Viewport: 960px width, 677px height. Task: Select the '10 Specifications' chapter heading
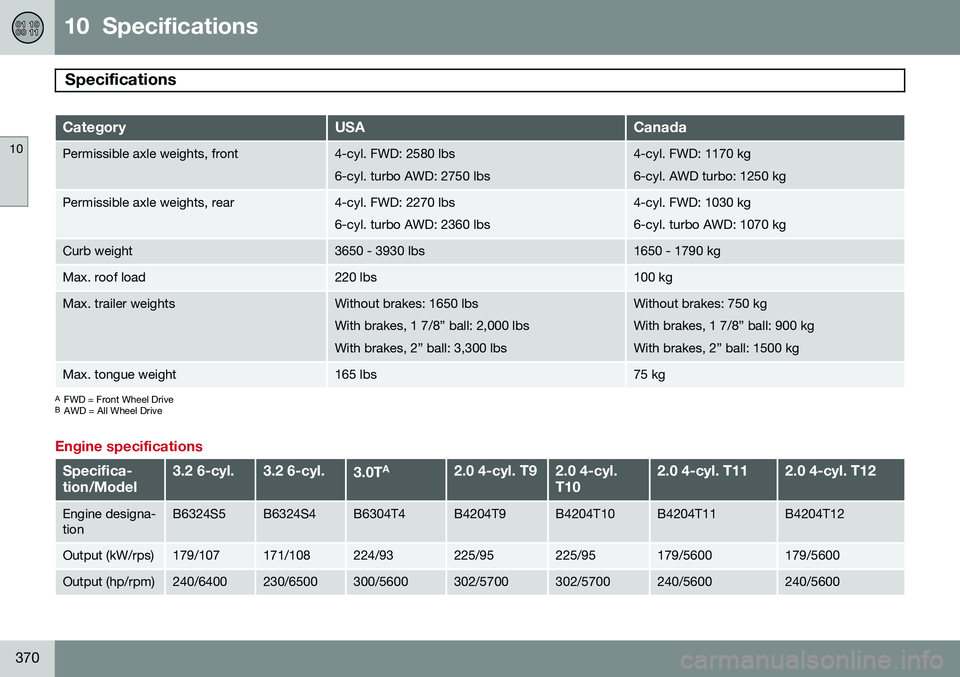tap(161, 26)
